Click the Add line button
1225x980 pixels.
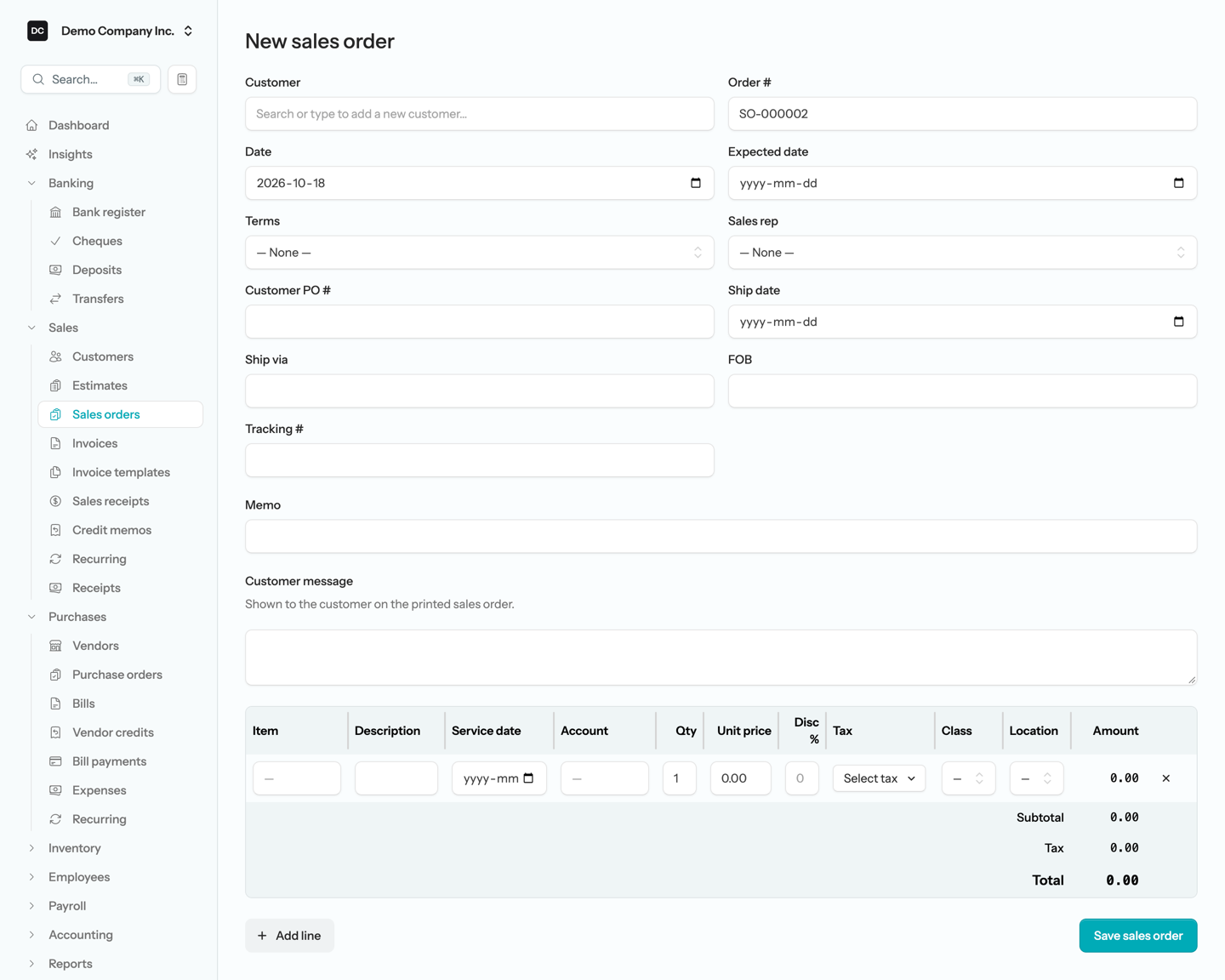pyautogui.click(x=289, y=936)
